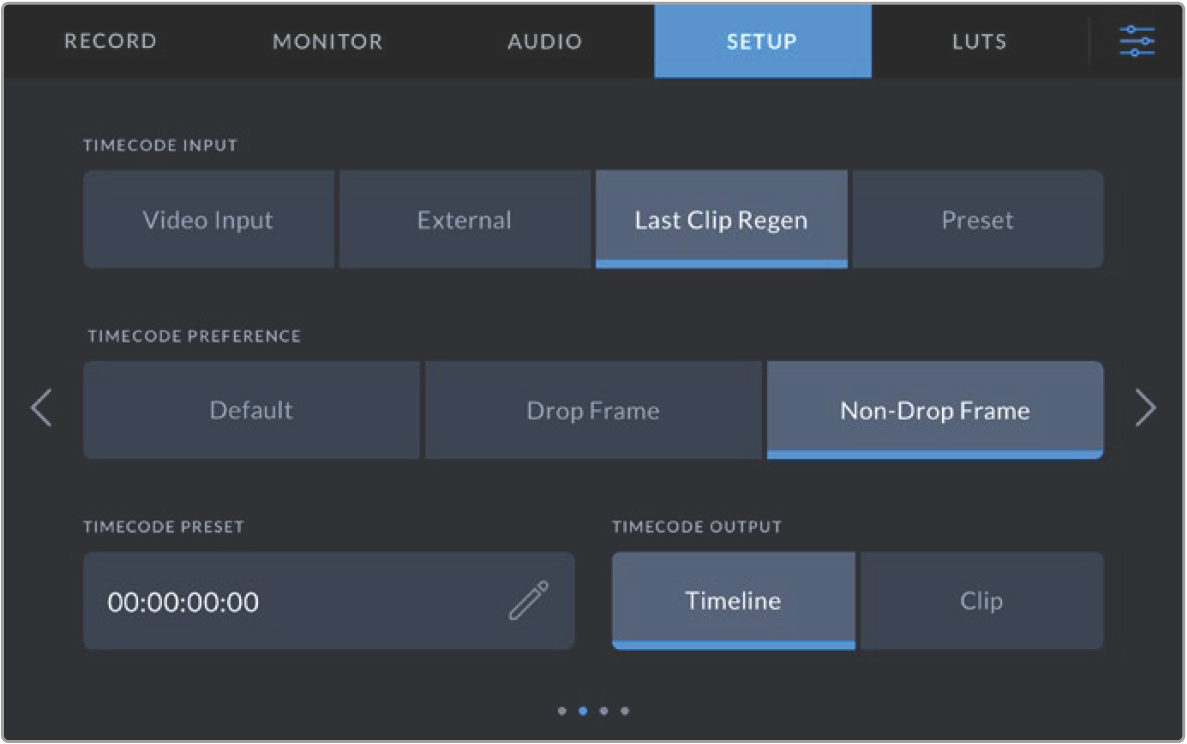This screenshot has width=1187, height=744.
Task: Click the third page indicator dot
Action: tap(604, 711)
